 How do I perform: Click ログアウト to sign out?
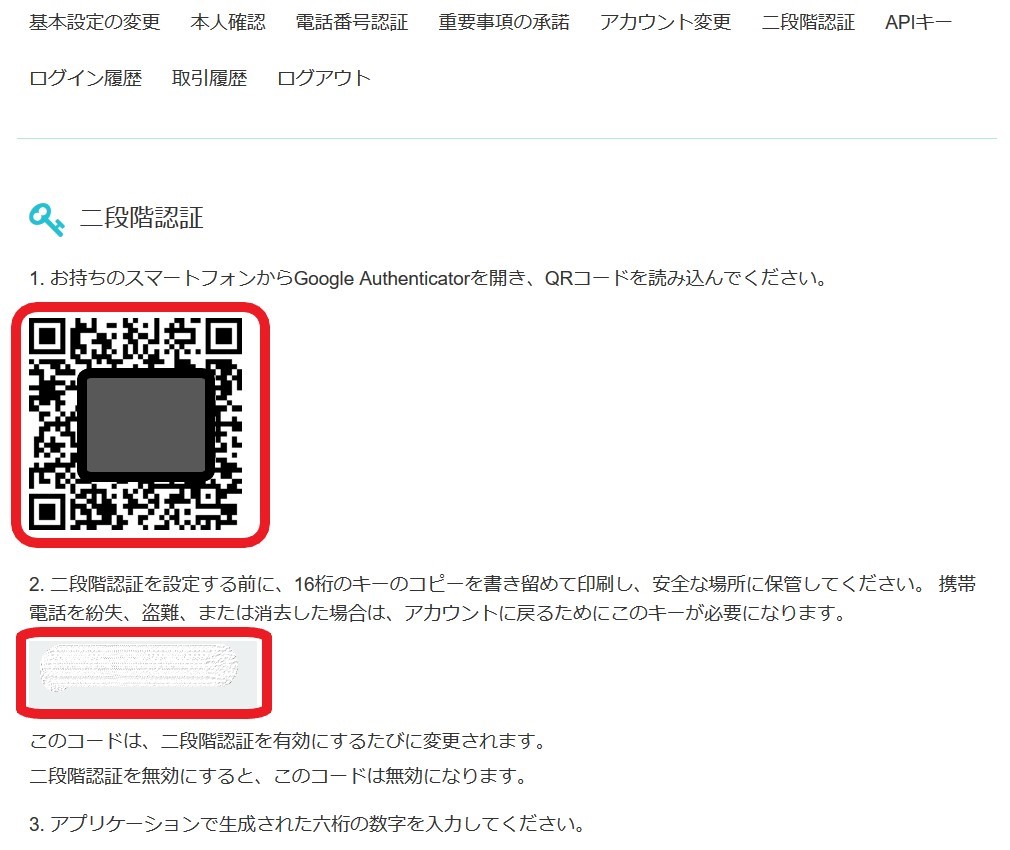324,78
